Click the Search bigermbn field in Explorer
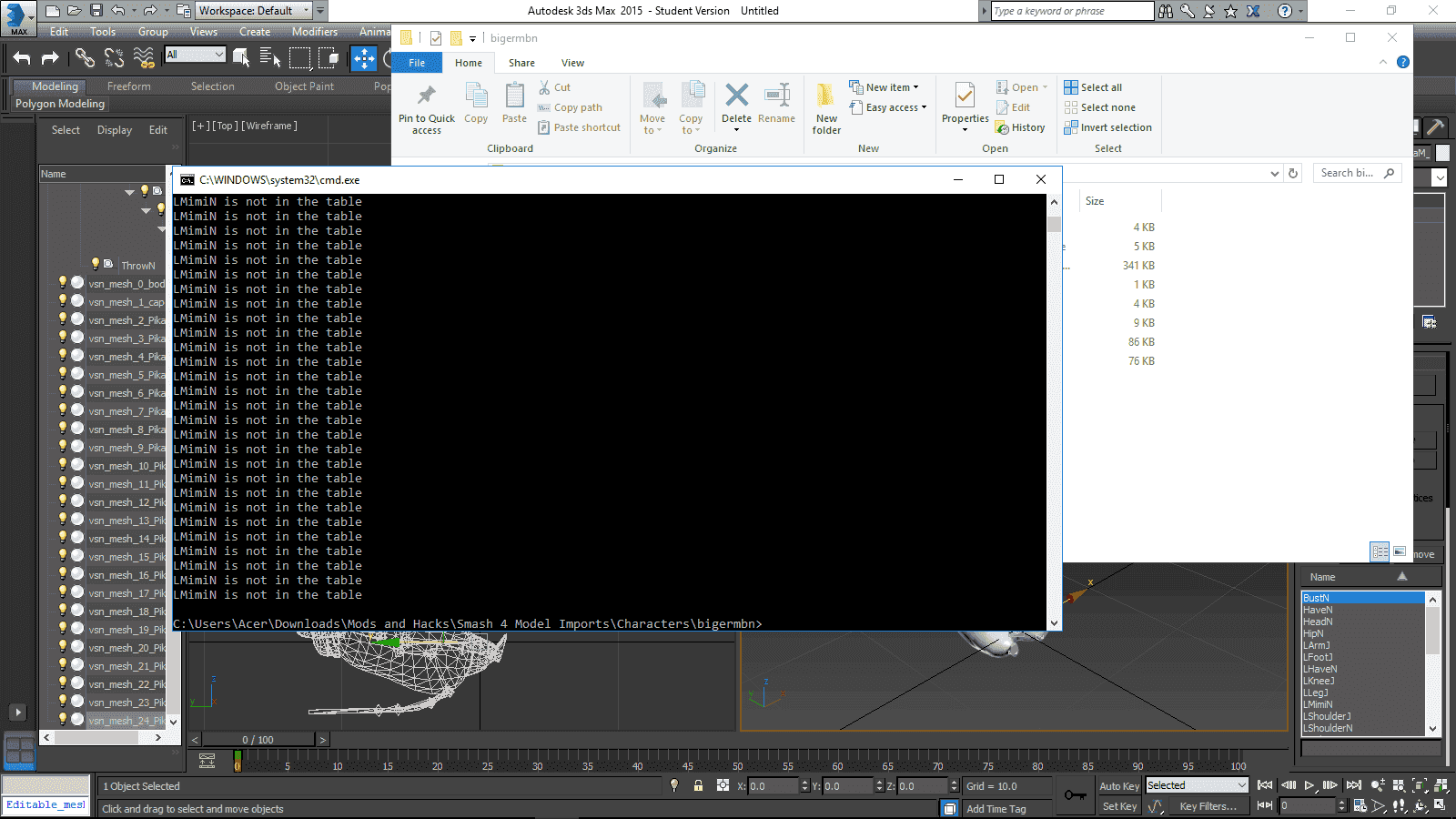 click(1357, 173)
